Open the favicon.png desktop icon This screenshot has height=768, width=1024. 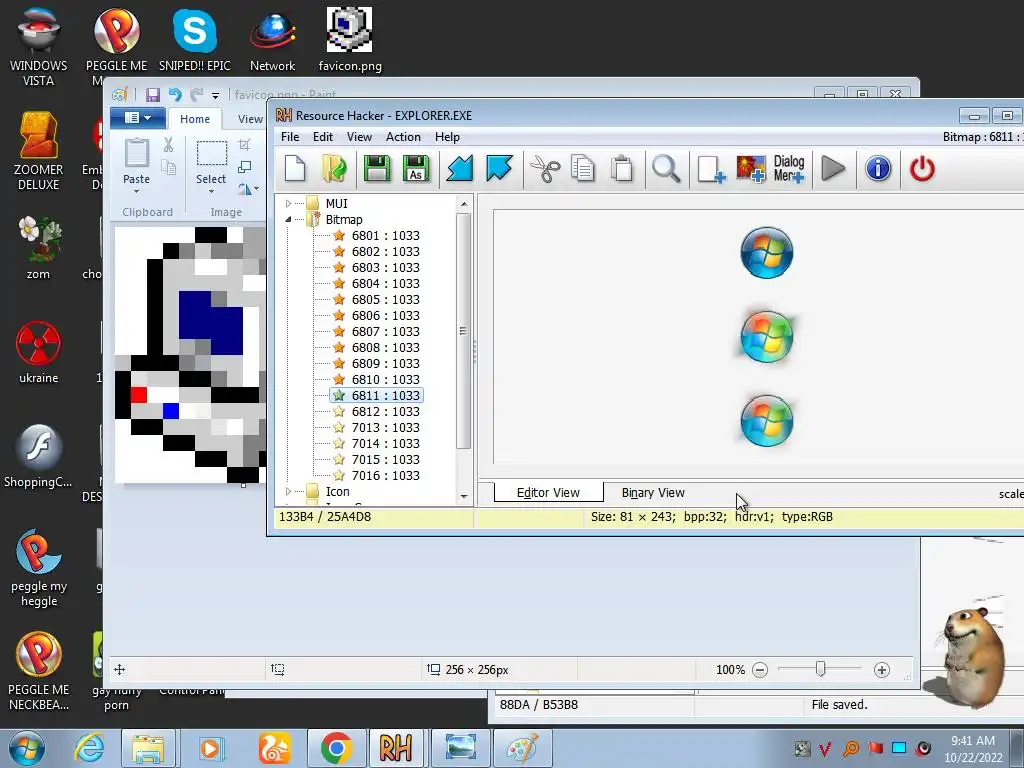tap(350, 40)
